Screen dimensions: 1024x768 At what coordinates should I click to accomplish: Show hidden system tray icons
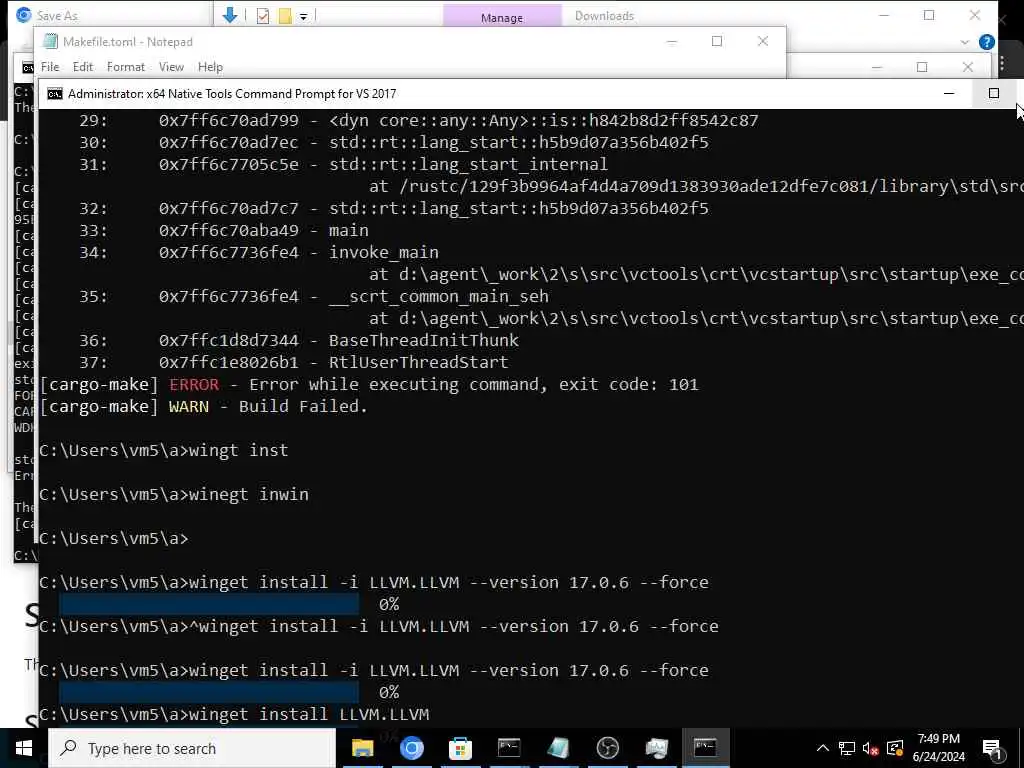pyautogui.click(x=823, y=748)
